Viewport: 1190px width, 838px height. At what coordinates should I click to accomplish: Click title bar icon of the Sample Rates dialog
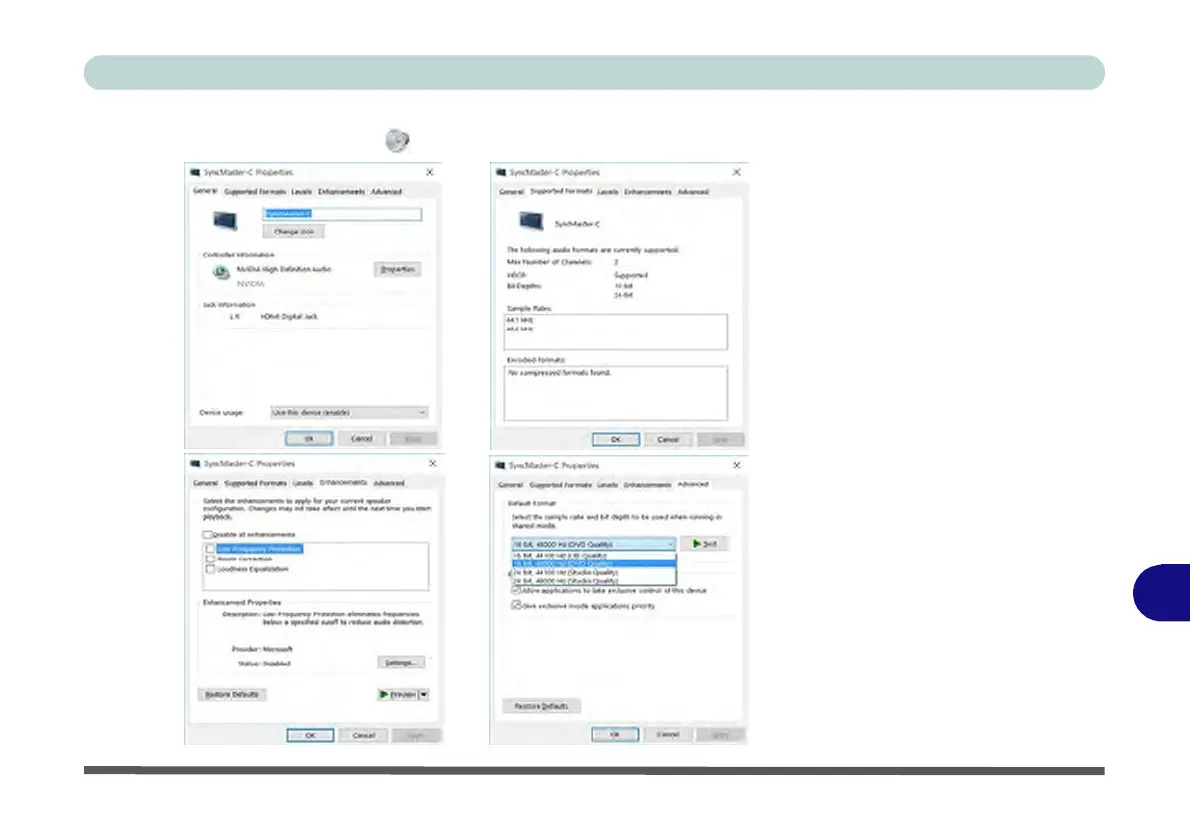[x=501, y=172]
